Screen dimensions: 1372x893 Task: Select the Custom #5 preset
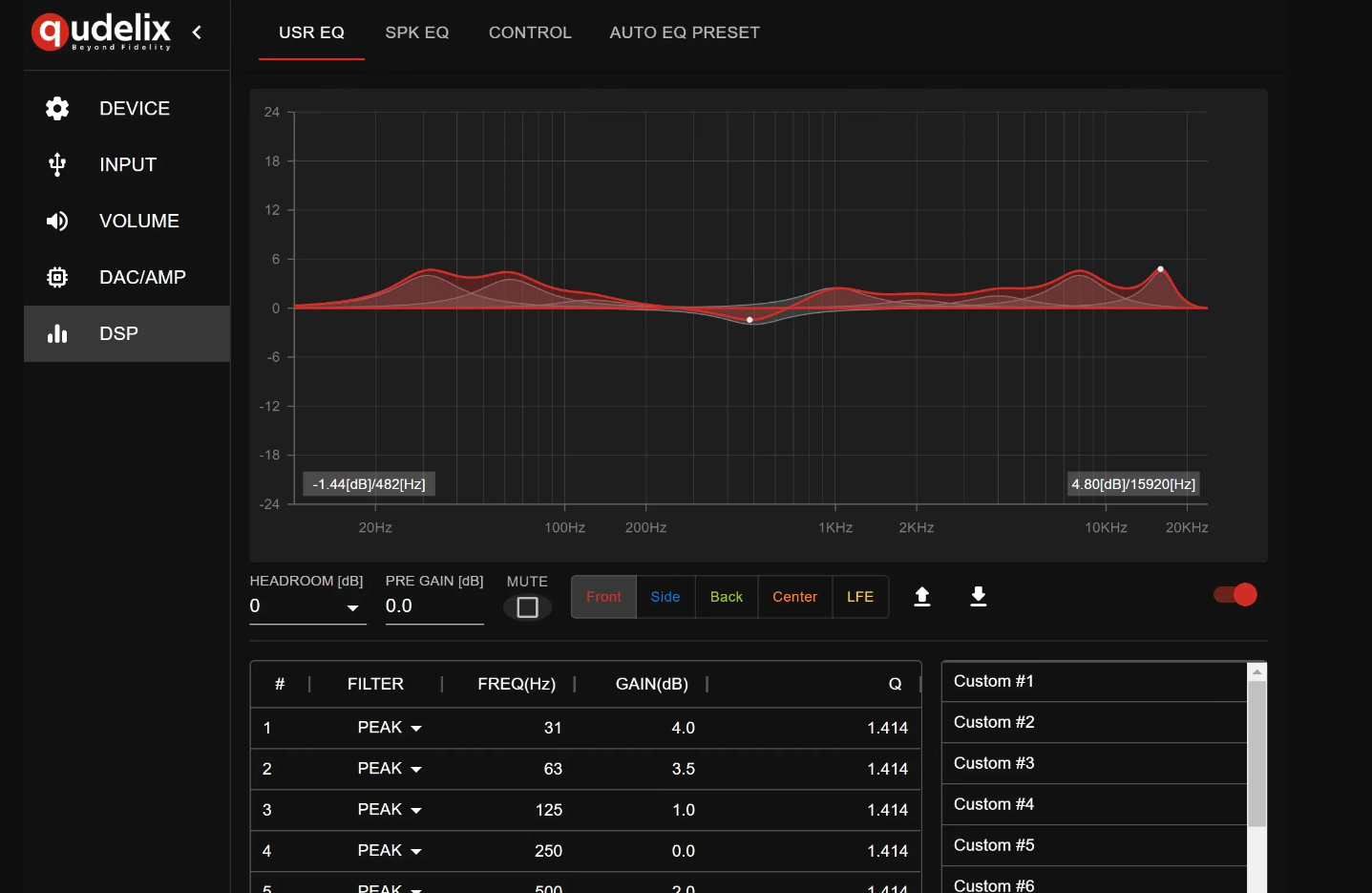pyautogui.click(x=1094, y=845)
